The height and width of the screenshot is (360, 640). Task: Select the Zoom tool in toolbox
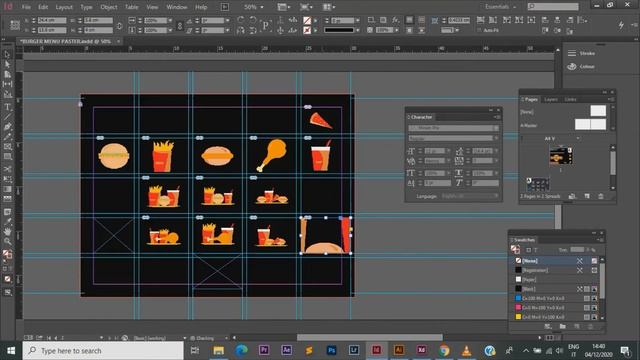[7, 241]
